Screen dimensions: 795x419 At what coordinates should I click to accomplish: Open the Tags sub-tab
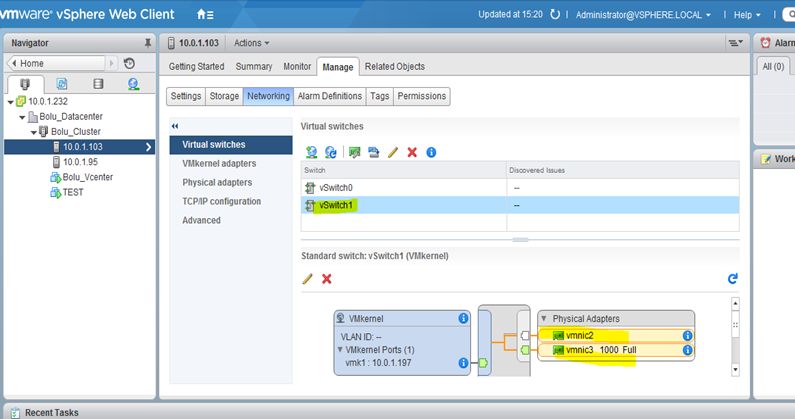379,96
